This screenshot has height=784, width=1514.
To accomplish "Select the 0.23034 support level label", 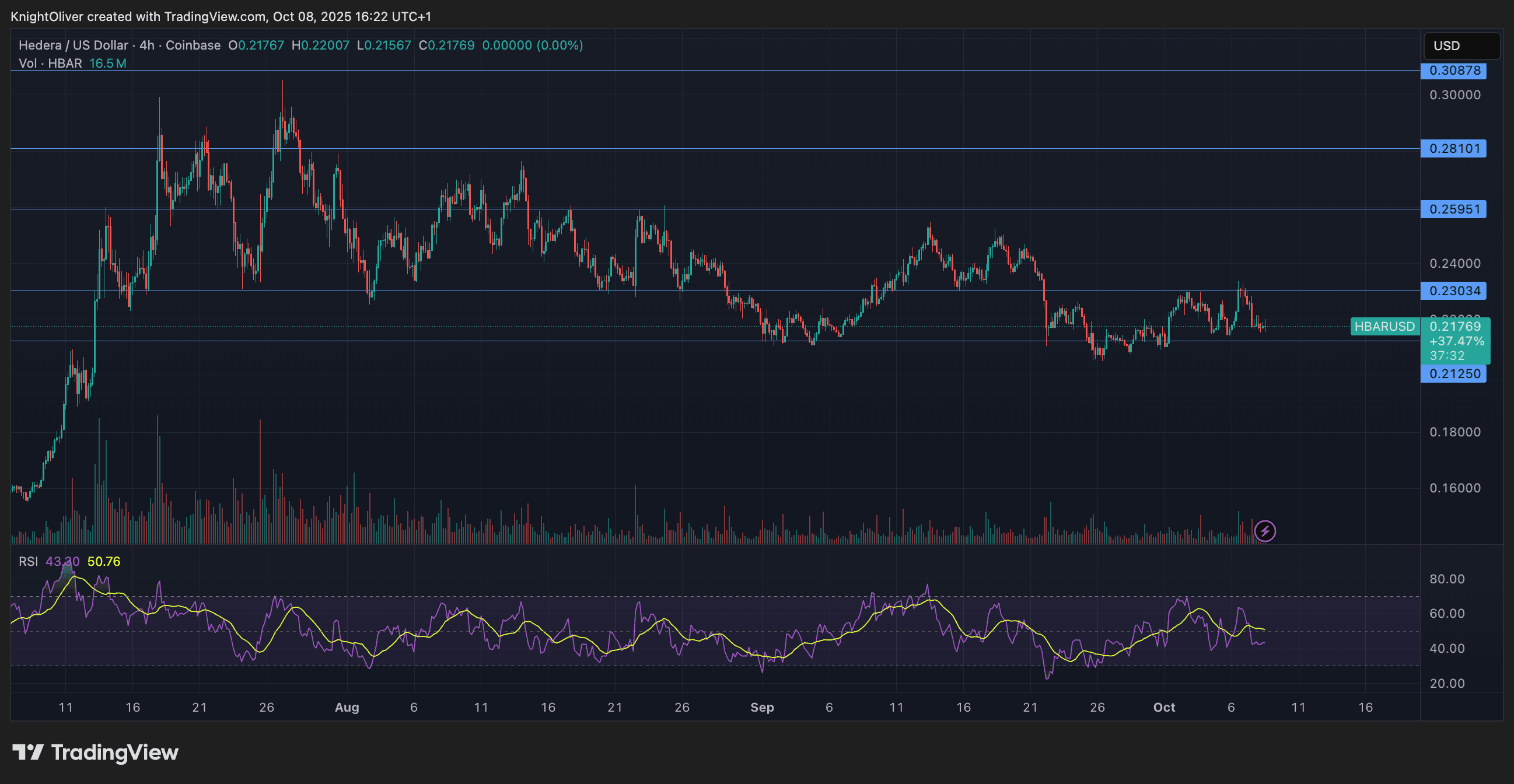I will tap(1454, 291).
